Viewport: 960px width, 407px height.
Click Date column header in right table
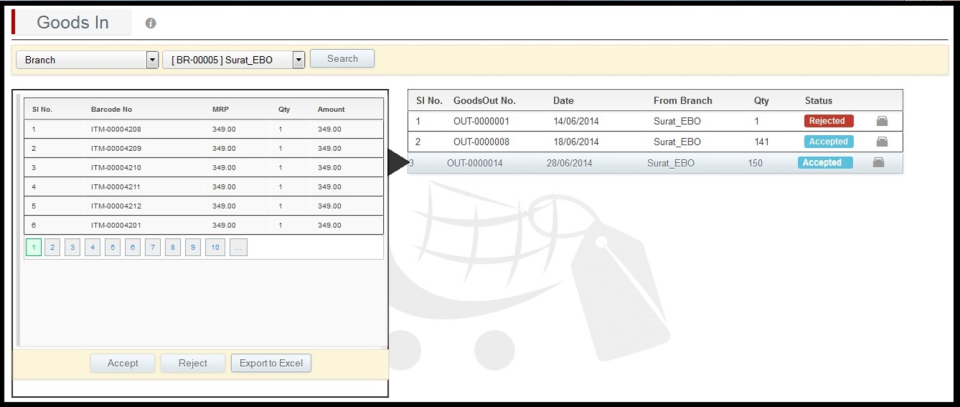(x=563, y=100)
